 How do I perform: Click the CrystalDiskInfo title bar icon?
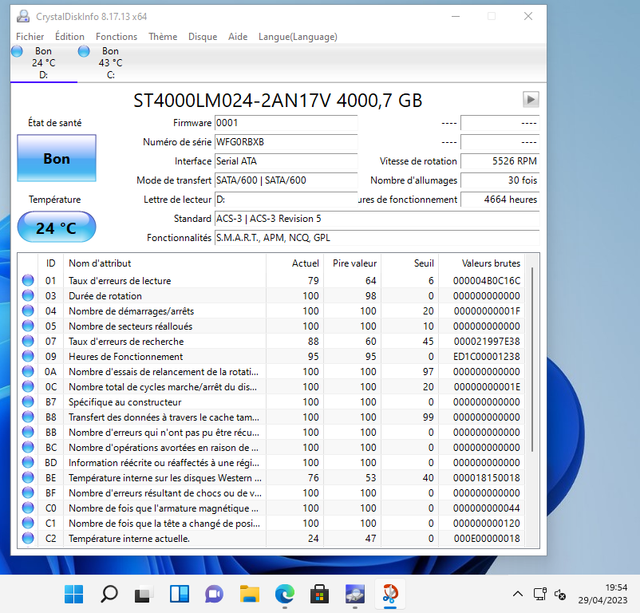[x=23, y=16]
